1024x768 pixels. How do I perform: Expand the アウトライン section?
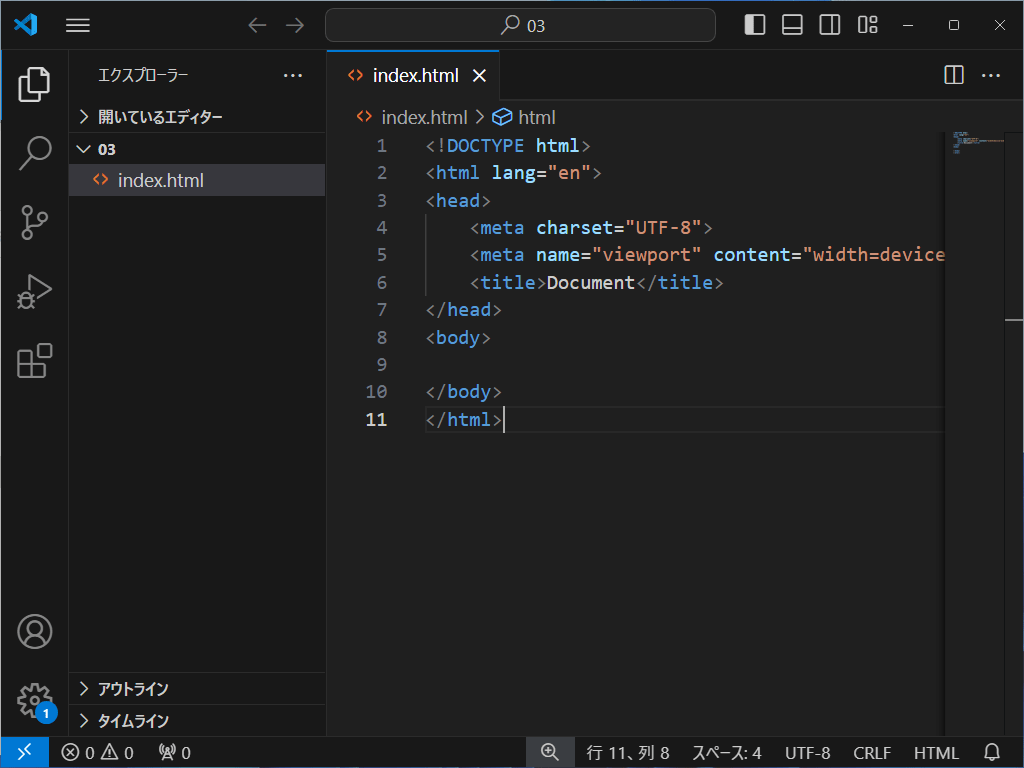[x=133, y=689]
